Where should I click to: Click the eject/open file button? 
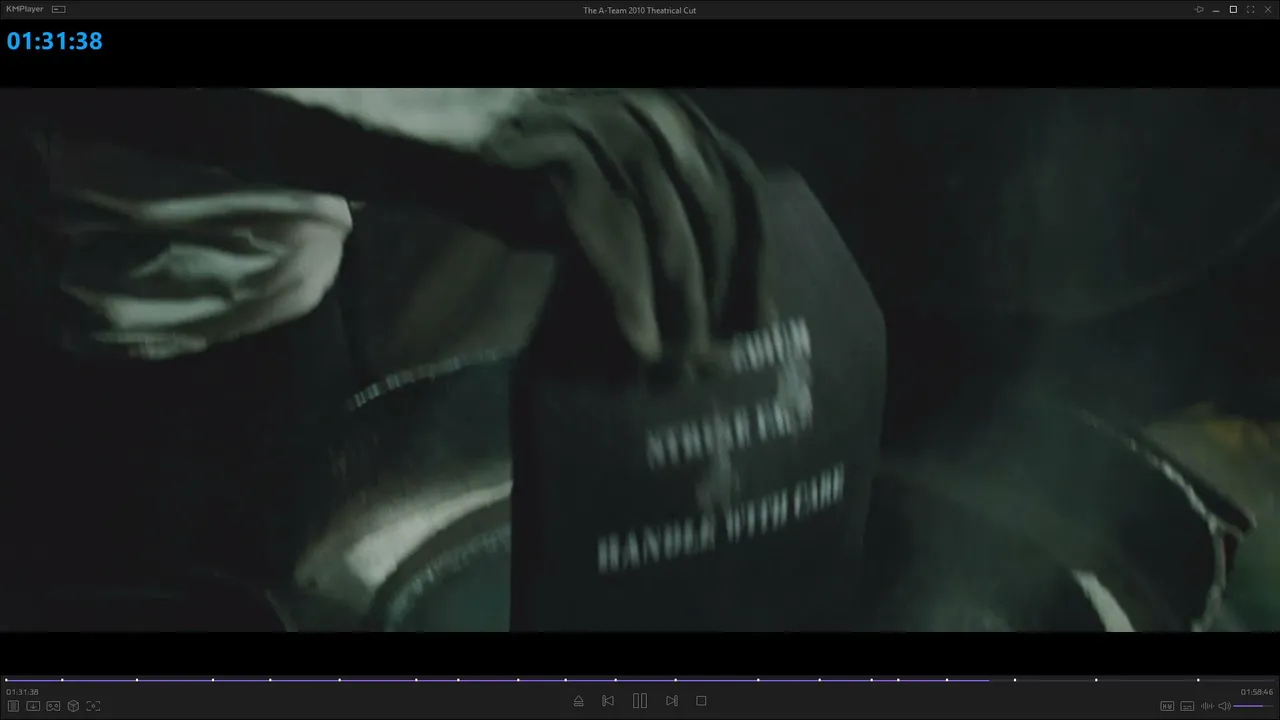(x=578, y=701)
